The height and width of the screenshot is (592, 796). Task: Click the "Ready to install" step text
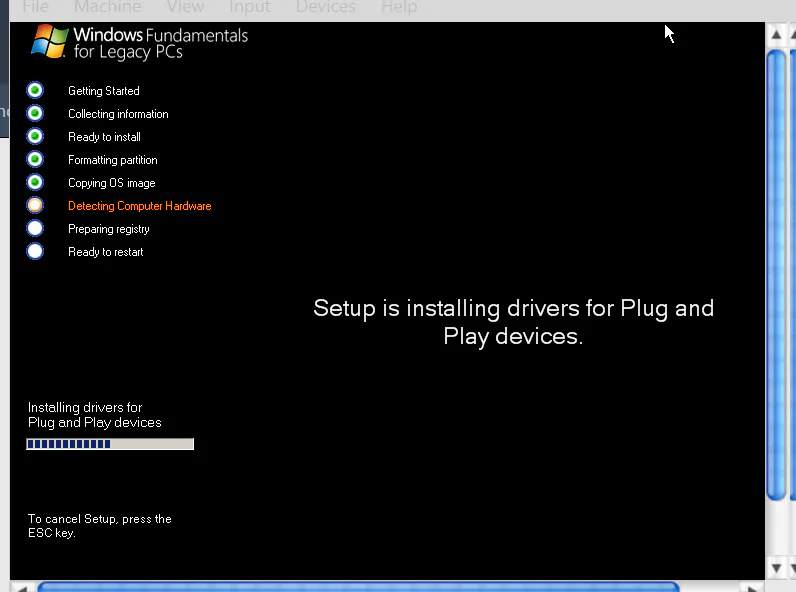104,137
